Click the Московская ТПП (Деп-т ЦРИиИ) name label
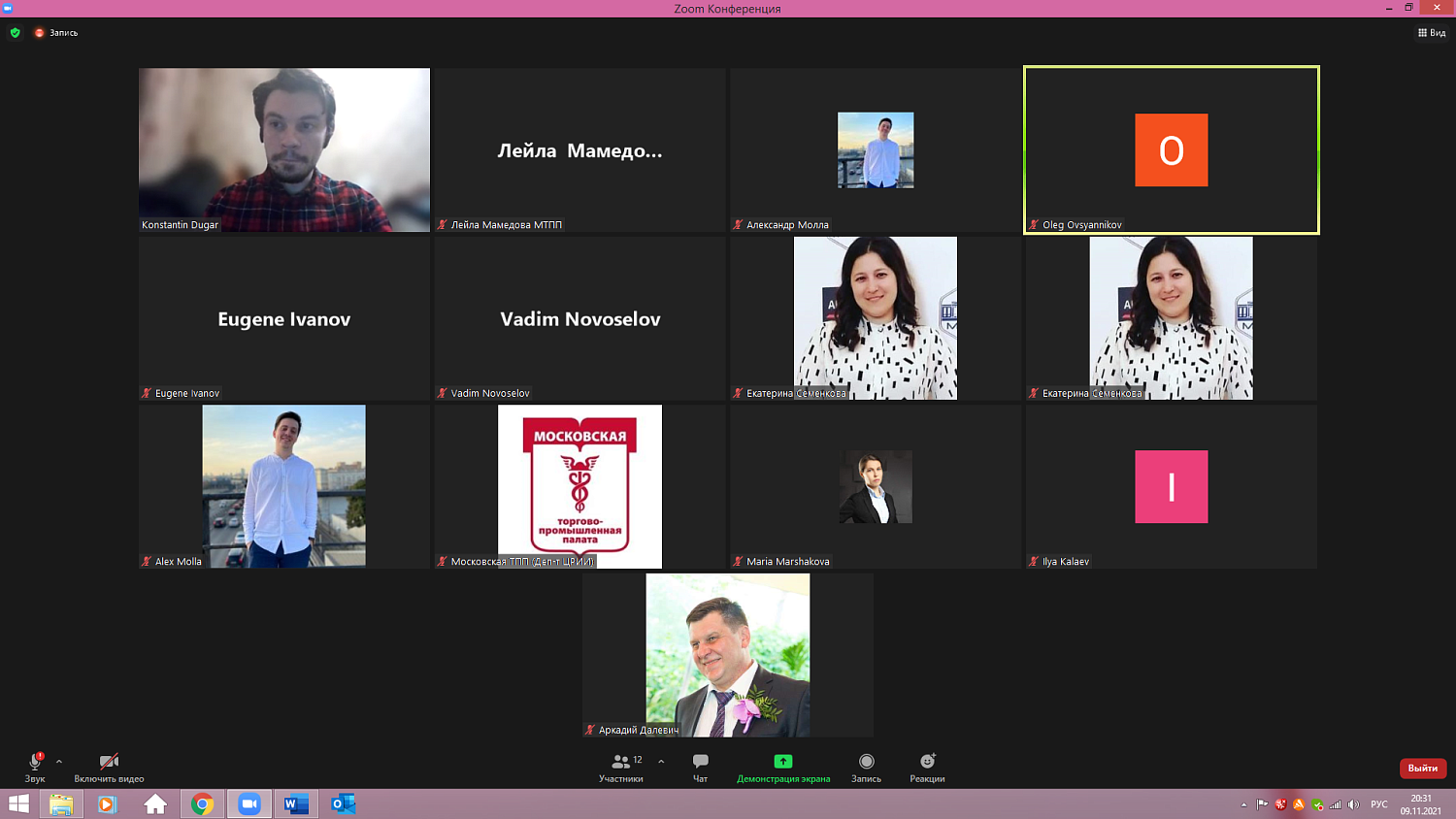This screenshot has height=819, width=1456. [522, 561]
